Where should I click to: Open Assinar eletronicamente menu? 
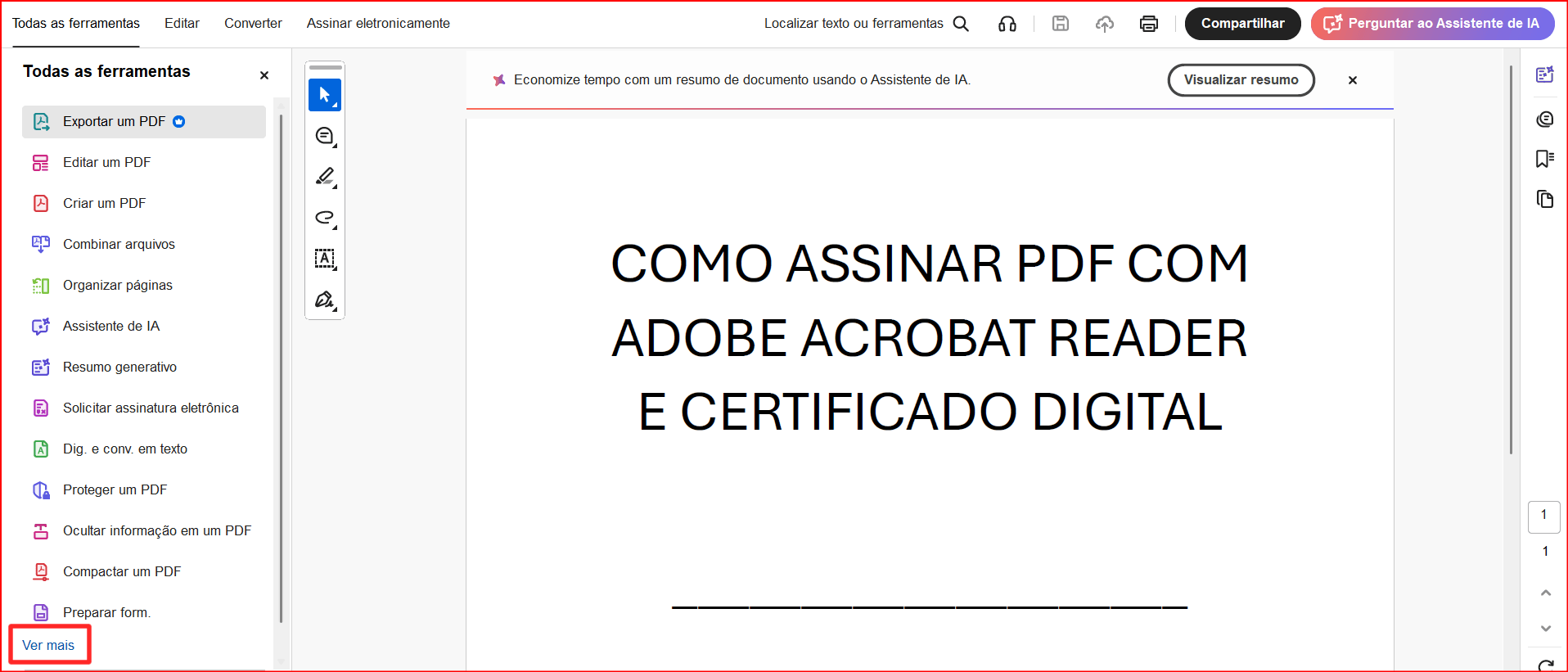point(378,24)
